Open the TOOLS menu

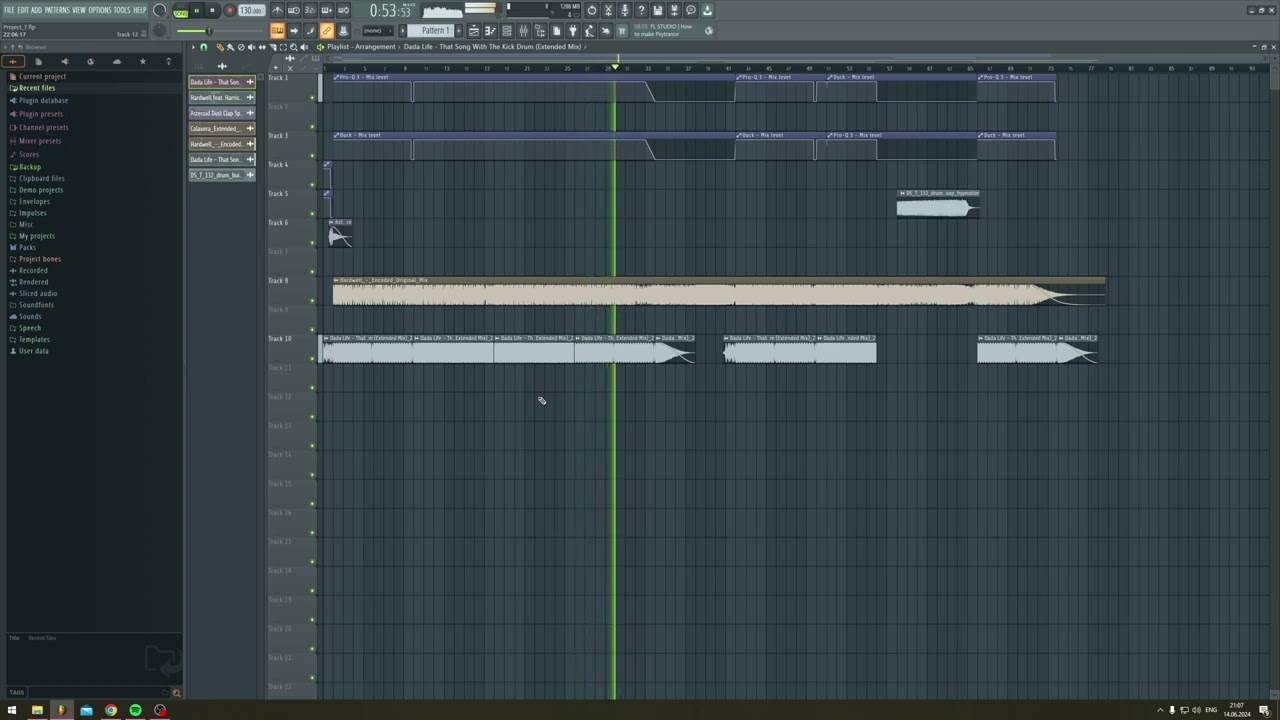point(122,10)
